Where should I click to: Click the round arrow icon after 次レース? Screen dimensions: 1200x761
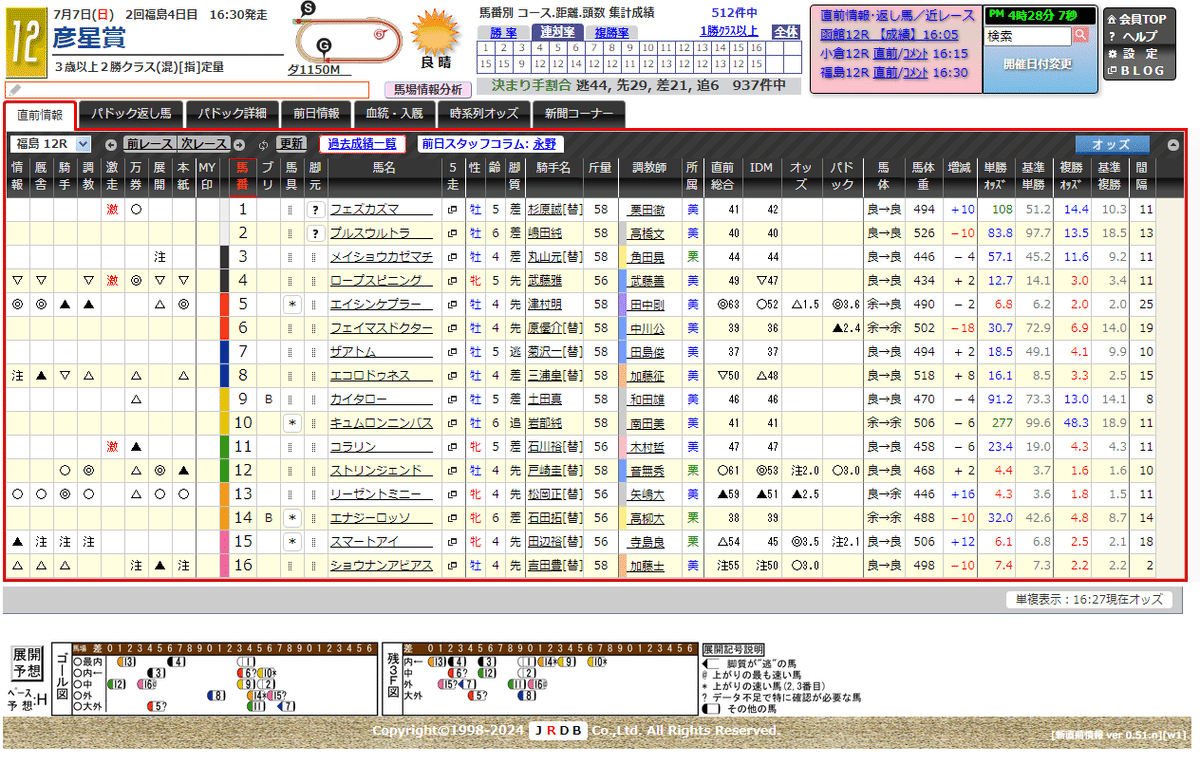239,142
